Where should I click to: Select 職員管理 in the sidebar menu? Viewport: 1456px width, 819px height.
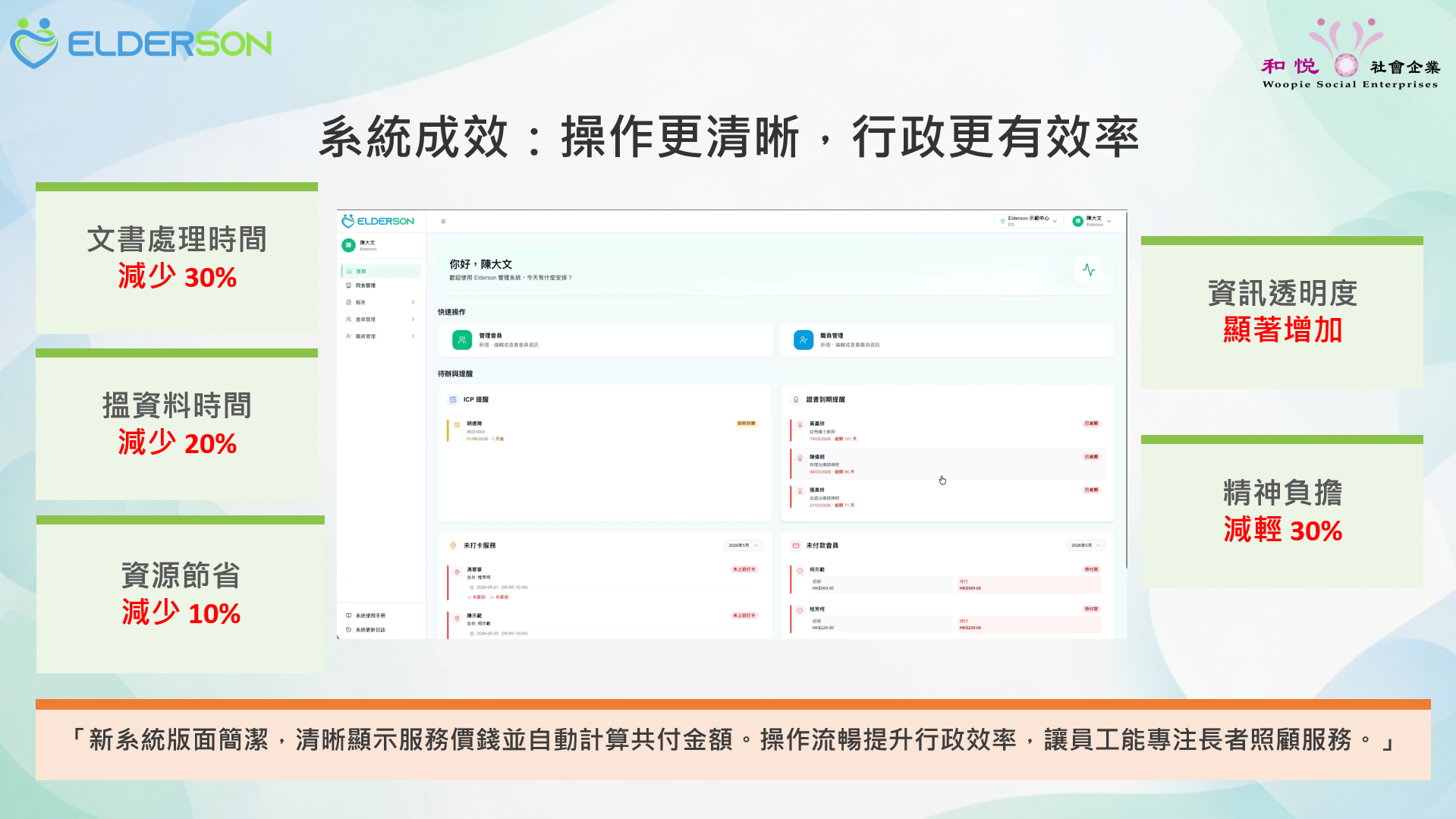pos(381,336)
